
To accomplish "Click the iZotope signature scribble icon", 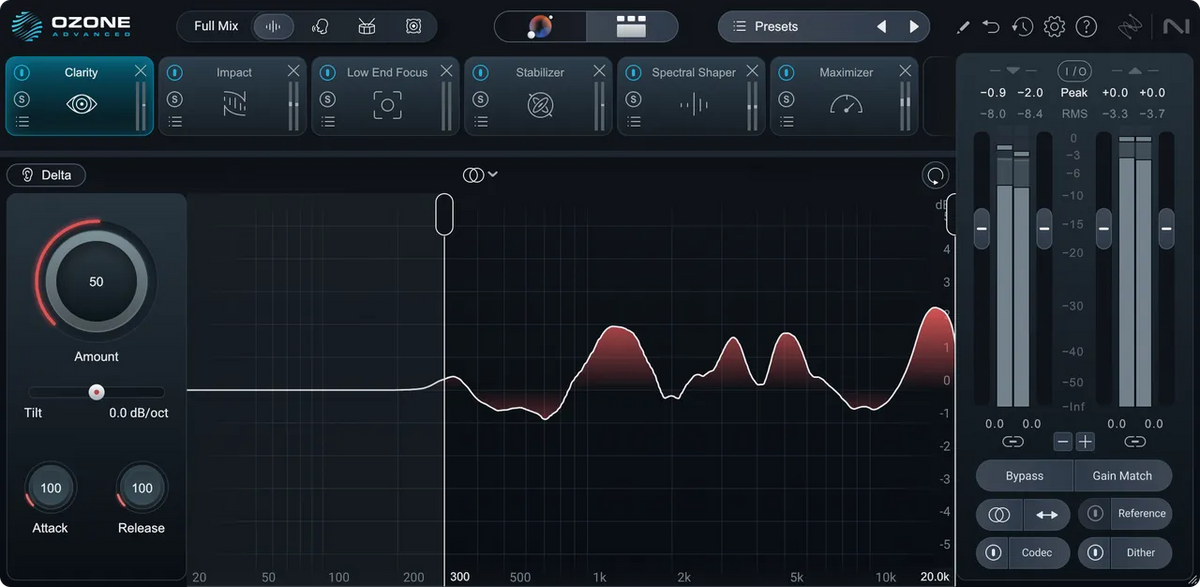I will pyautogui.click(x=1130, y=26).
